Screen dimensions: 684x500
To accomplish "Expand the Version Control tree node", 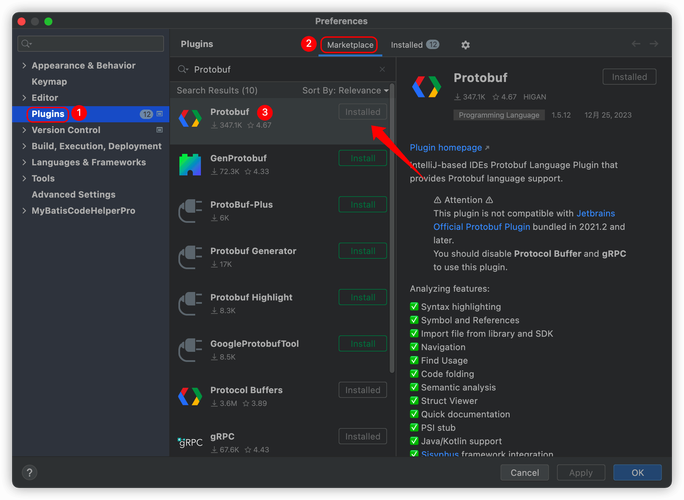I will (x=24, y=130).
